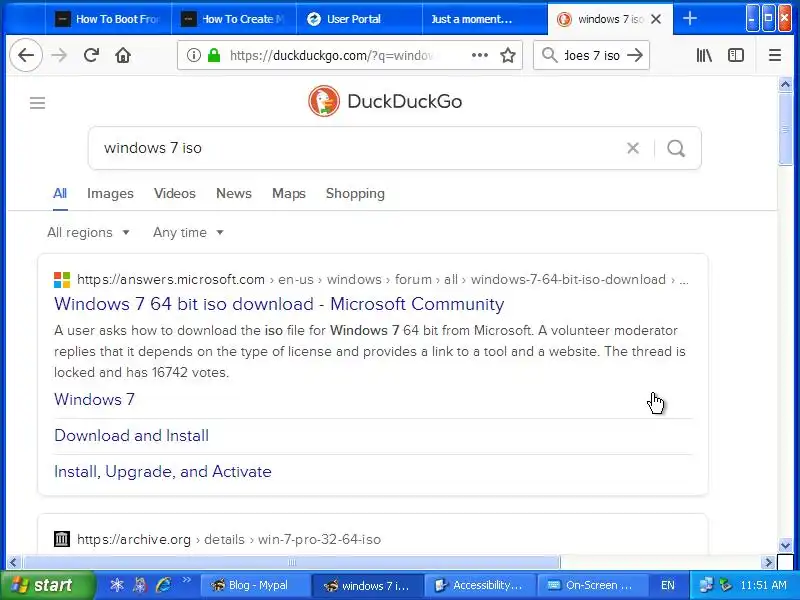Select the Videos search category

tap(175, 193)
